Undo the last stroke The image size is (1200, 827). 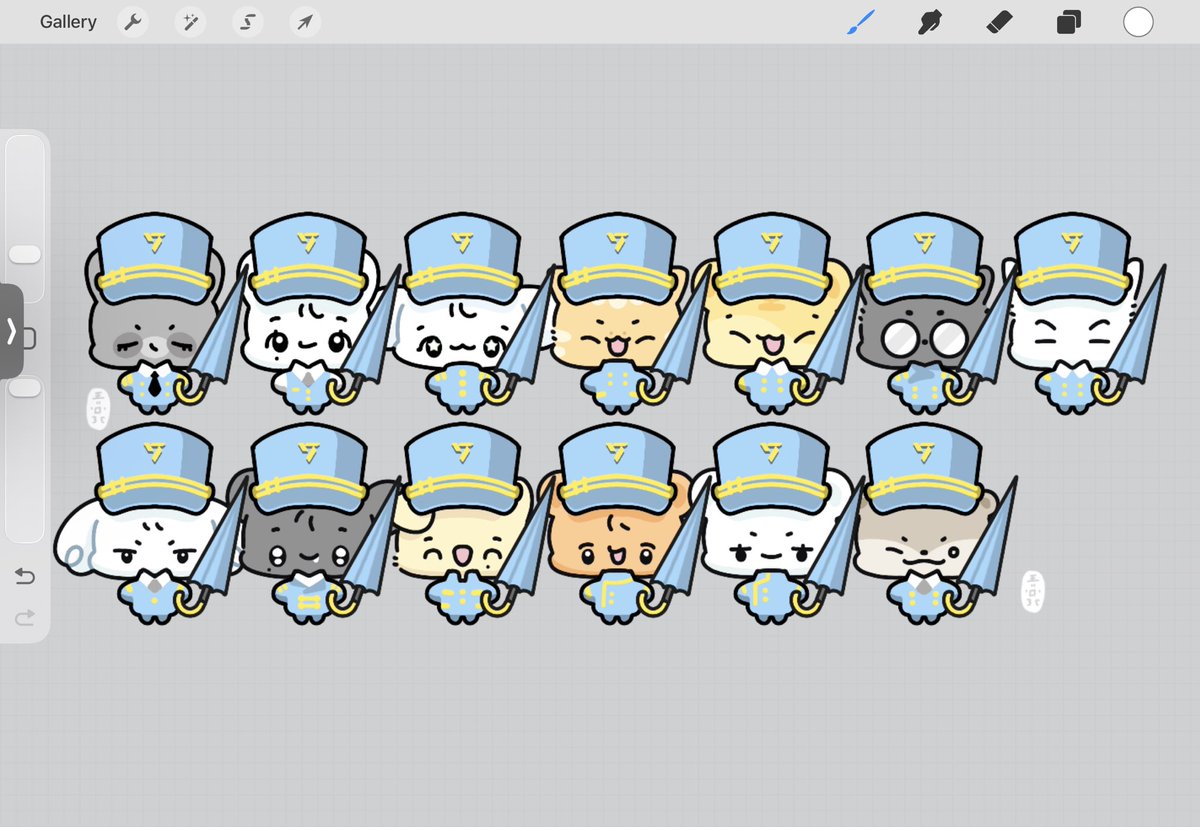[25, 576]
